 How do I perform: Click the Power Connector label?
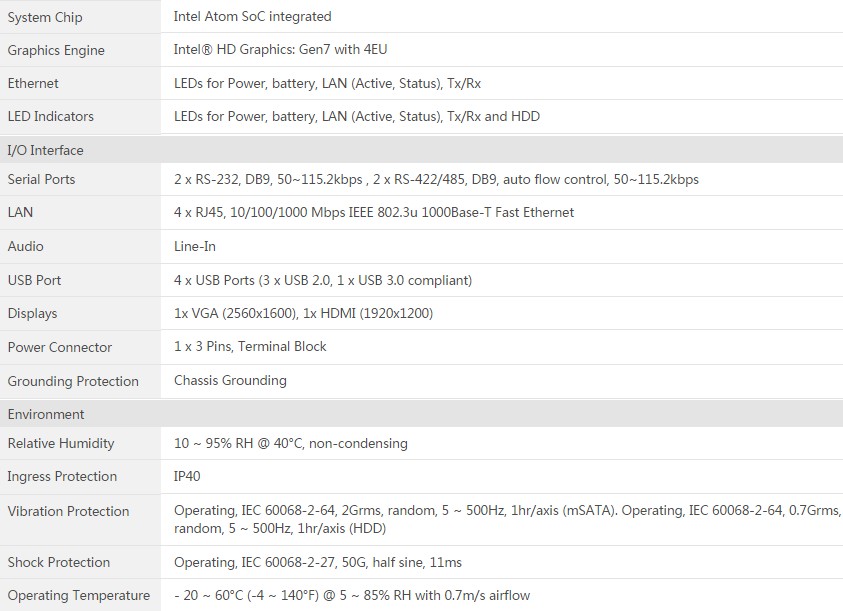tap(60, 347)
